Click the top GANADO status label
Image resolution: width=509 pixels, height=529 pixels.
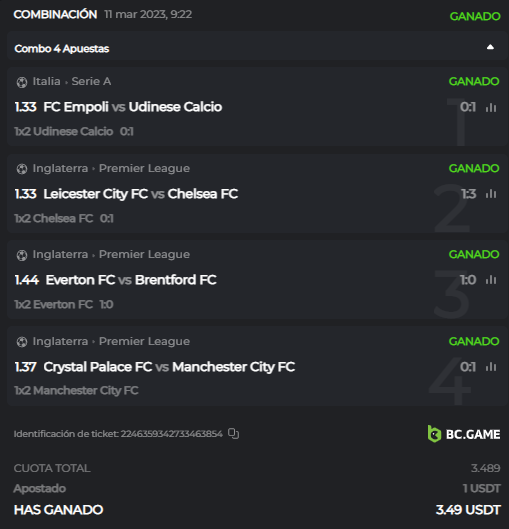click(x=475, y=16)
